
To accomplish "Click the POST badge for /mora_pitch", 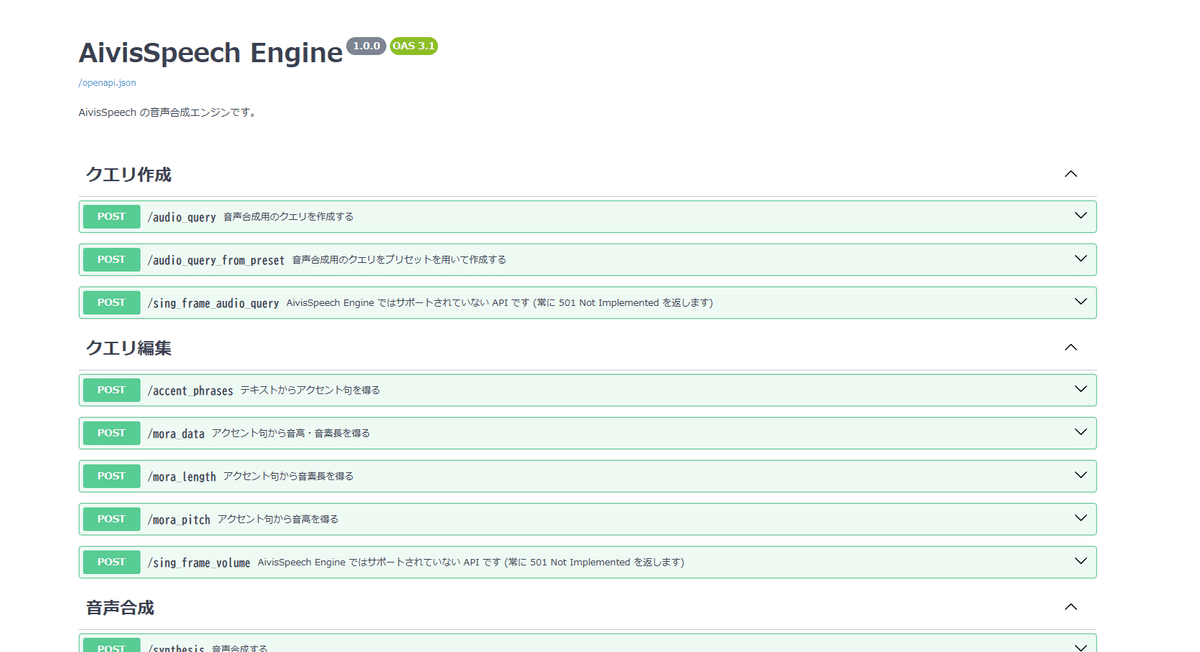I will tap(111, 518).
